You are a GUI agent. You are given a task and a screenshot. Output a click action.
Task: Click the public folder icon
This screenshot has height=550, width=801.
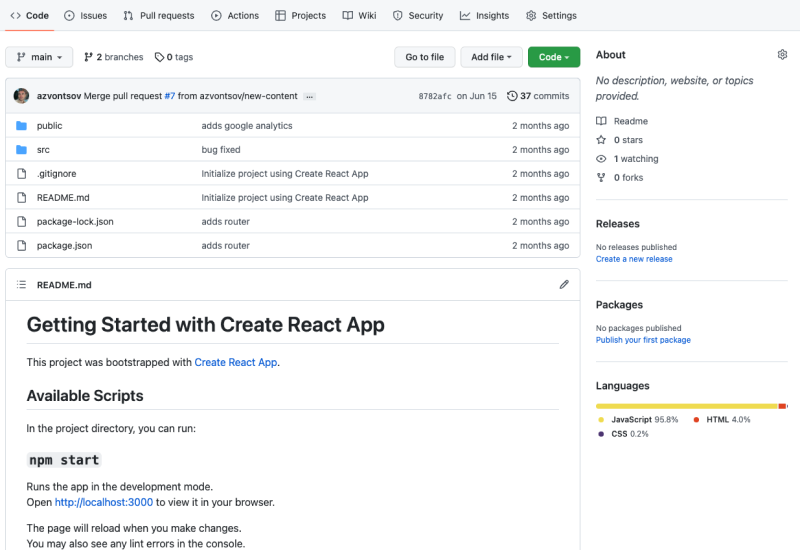pos(21,126)
